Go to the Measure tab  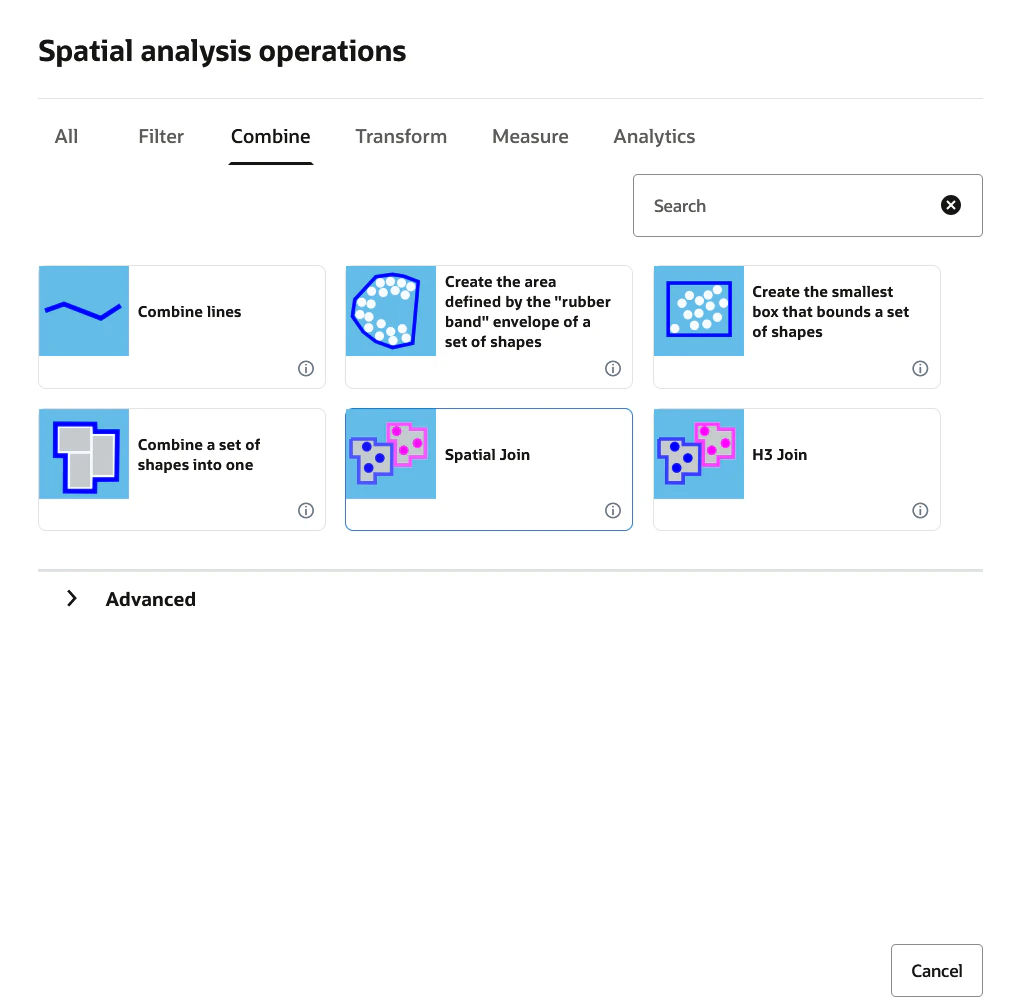tap(530, 136)
